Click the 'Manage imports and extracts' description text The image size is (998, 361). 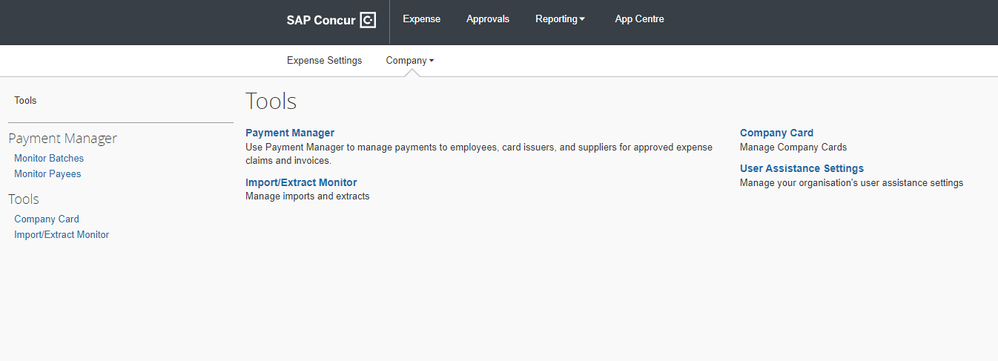pos(307,197)
